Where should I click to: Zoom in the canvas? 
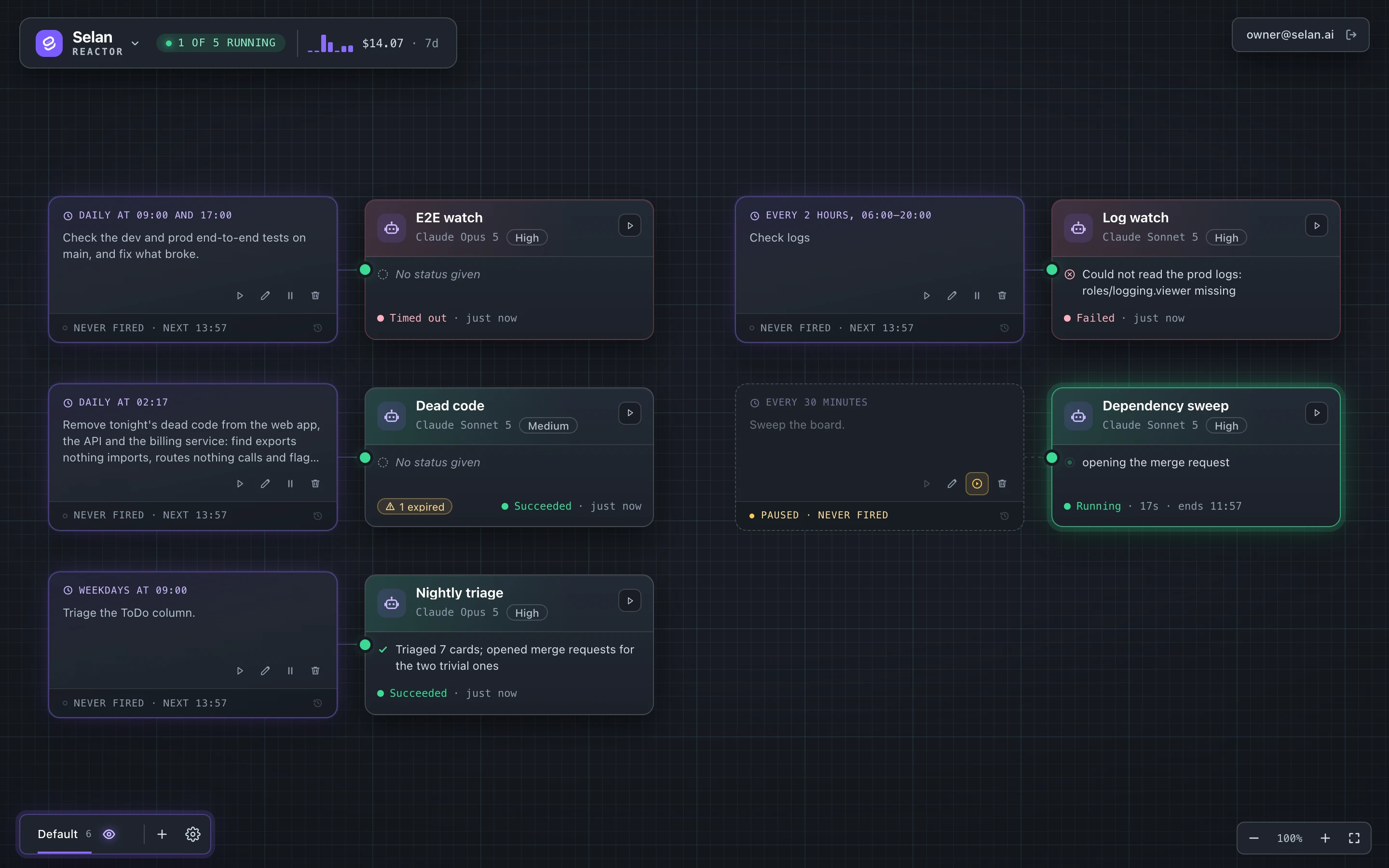coord(1325,838)
